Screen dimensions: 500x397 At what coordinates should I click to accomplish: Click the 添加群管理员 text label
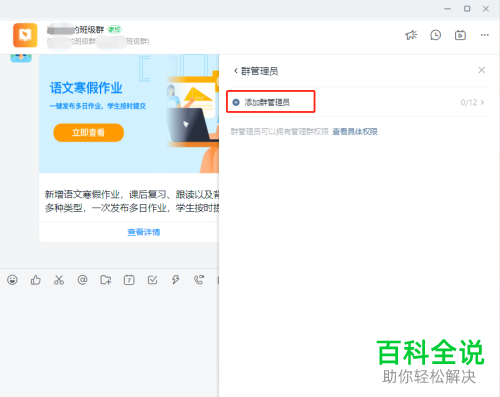pyautogui.click(x=267, y=102)
